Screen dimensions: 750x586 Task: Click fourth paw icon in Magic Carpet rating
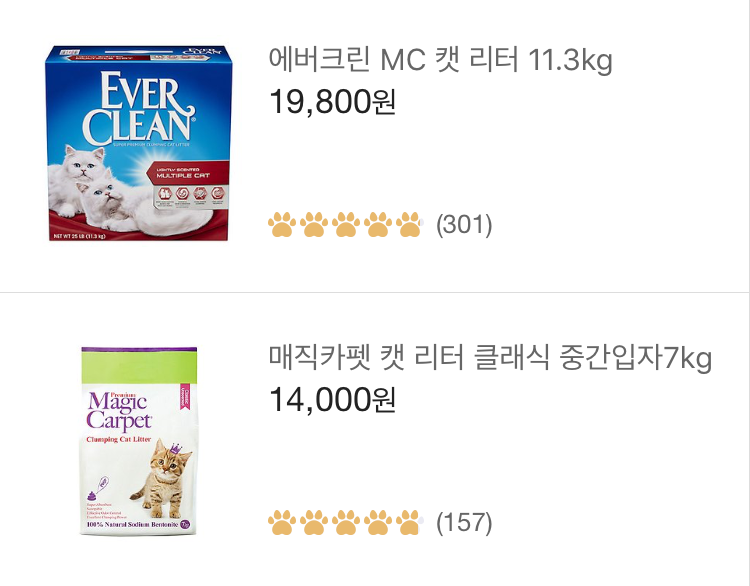tap(377, 522)
